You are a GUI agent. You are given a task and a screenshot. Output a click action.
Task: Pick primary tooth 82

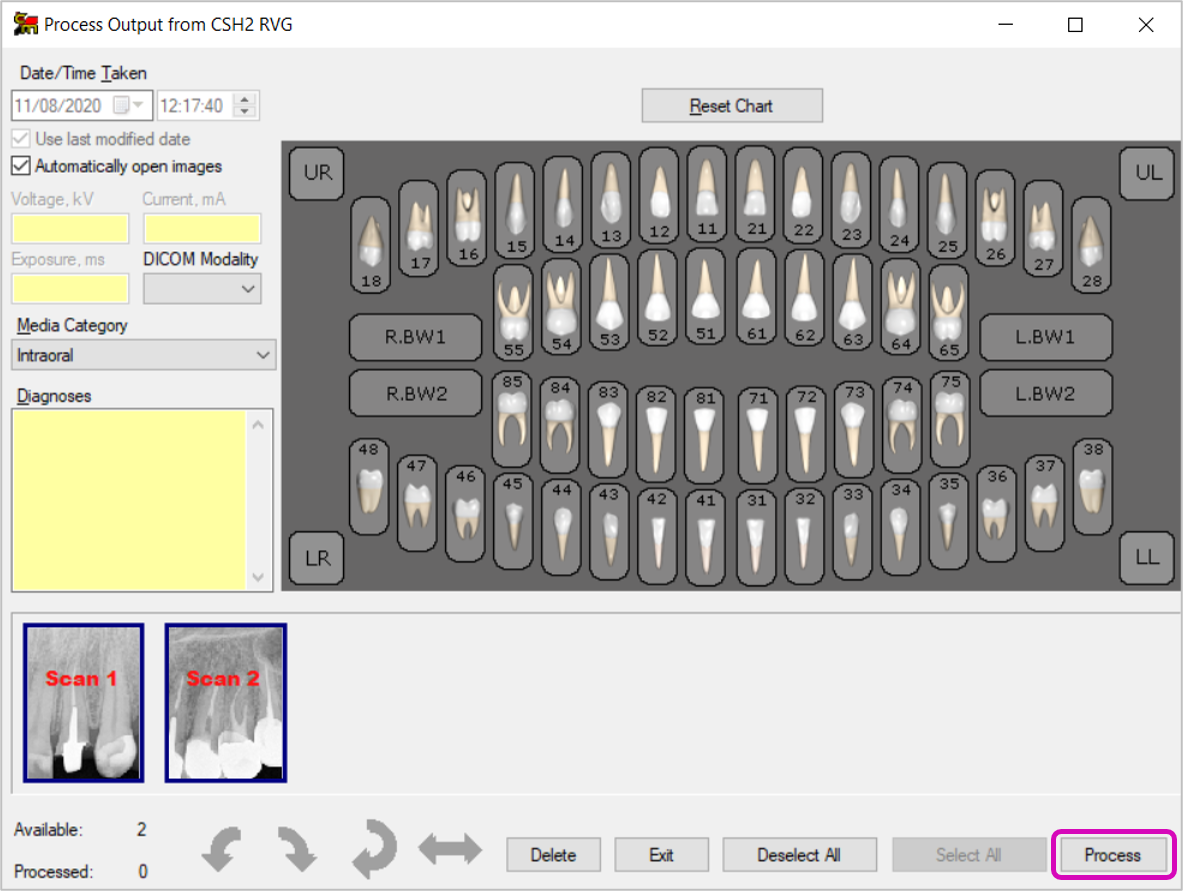click(656, 434)
